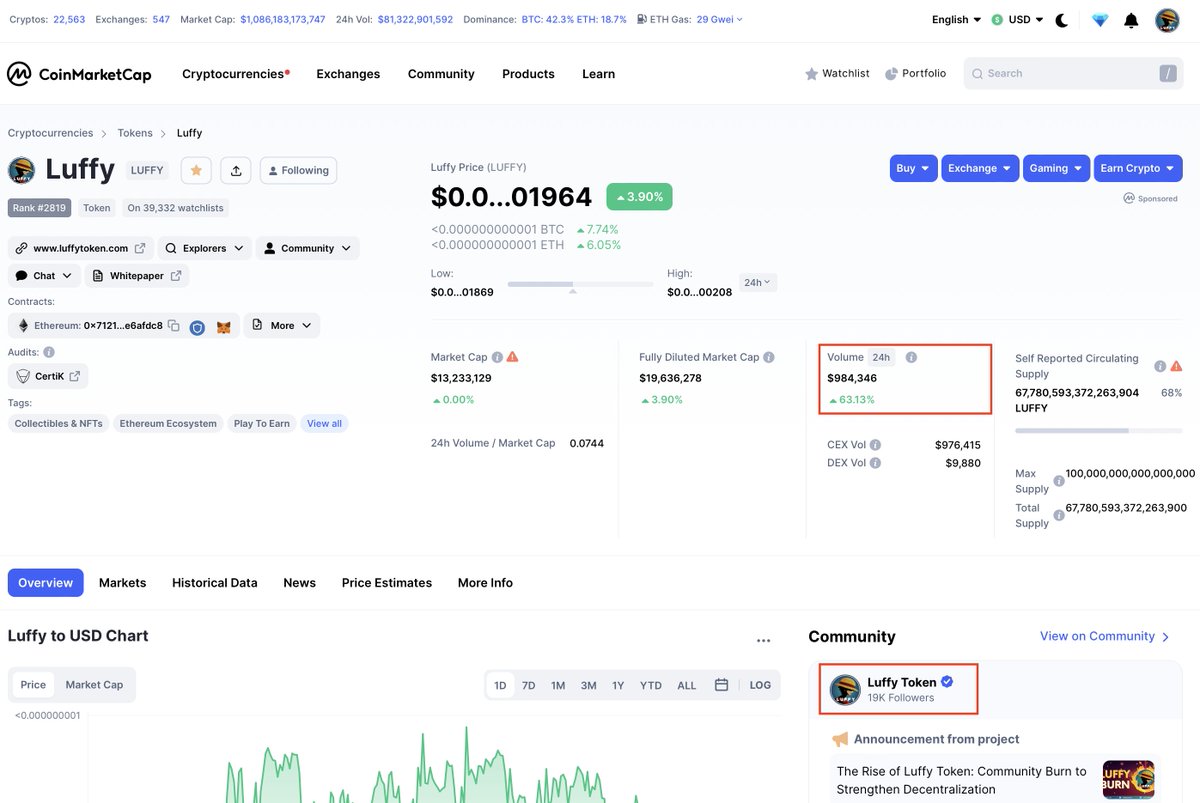1200x803 pixels.
Task: Open Cryptocurrencies menu in navigation
Action: click(236, 74)
